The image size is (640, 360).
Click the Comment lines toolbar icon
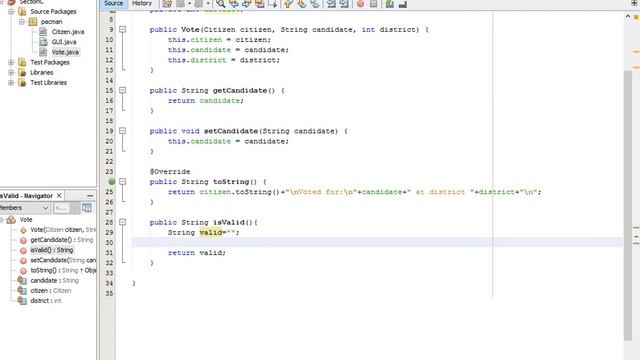click(x=390, y=4)
